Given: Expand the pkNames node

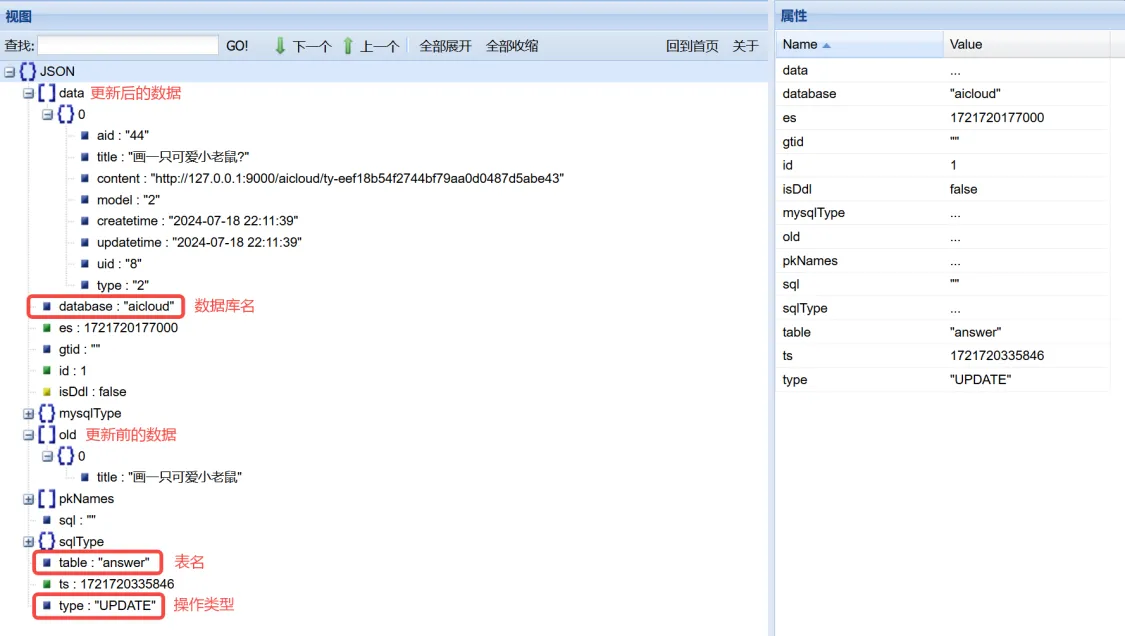Looking at the screenshot, I should coord(28,498).
